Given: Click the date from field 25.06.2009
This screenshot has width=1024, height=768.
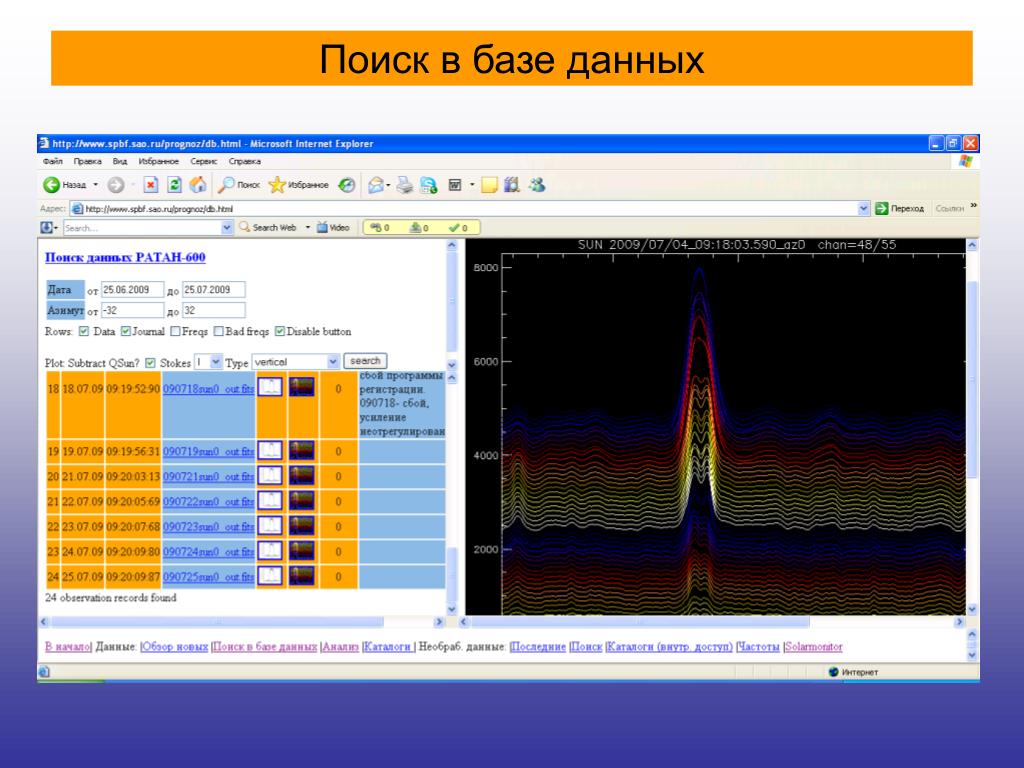Looking at the screenshot, I should [x=133, y=289].
